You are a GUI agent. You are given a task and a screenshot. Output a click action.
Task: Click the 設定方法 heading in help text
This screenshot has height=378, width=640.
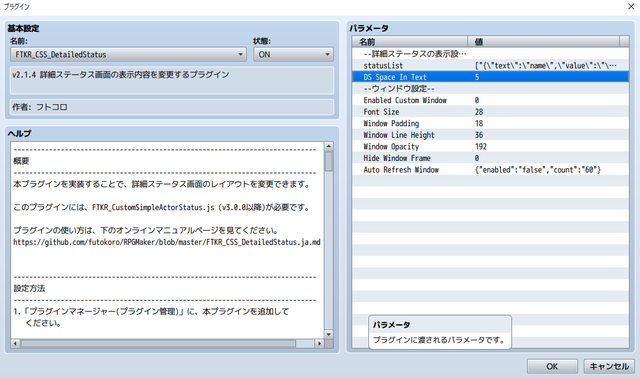[x=29, y=288]
